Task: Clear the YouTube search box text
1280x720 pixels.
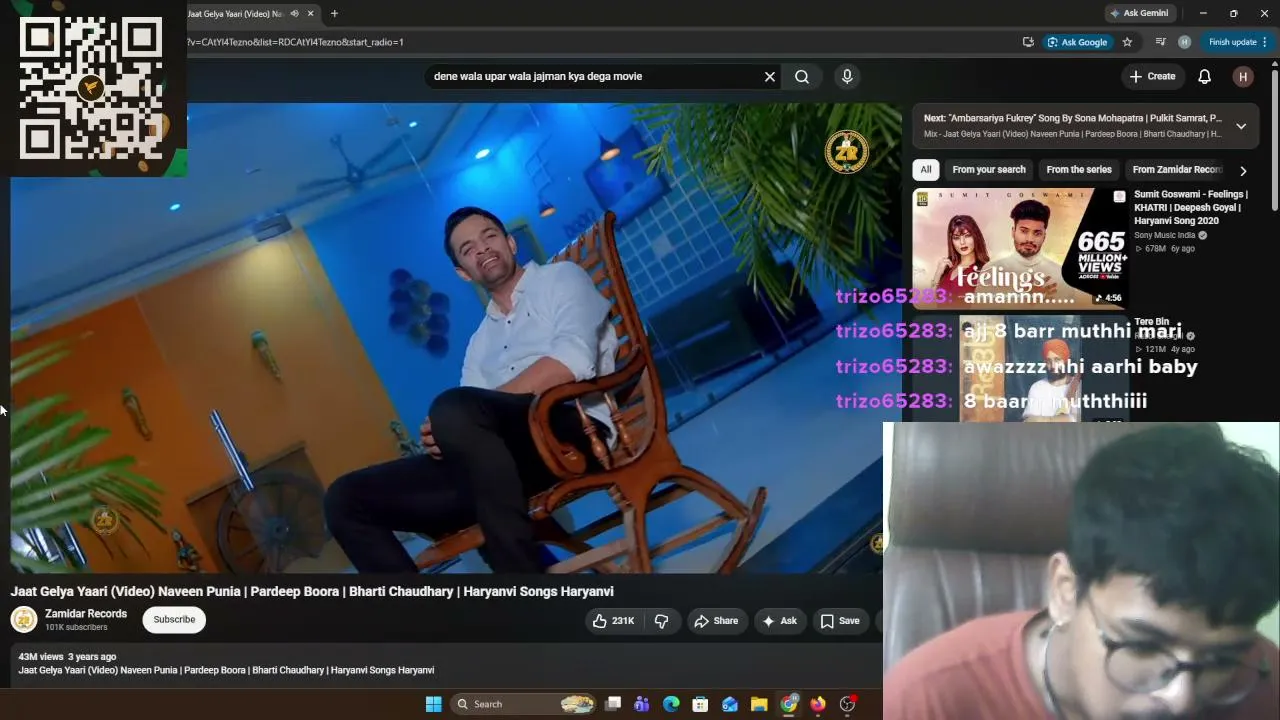Action: click(x=770, y=76)
